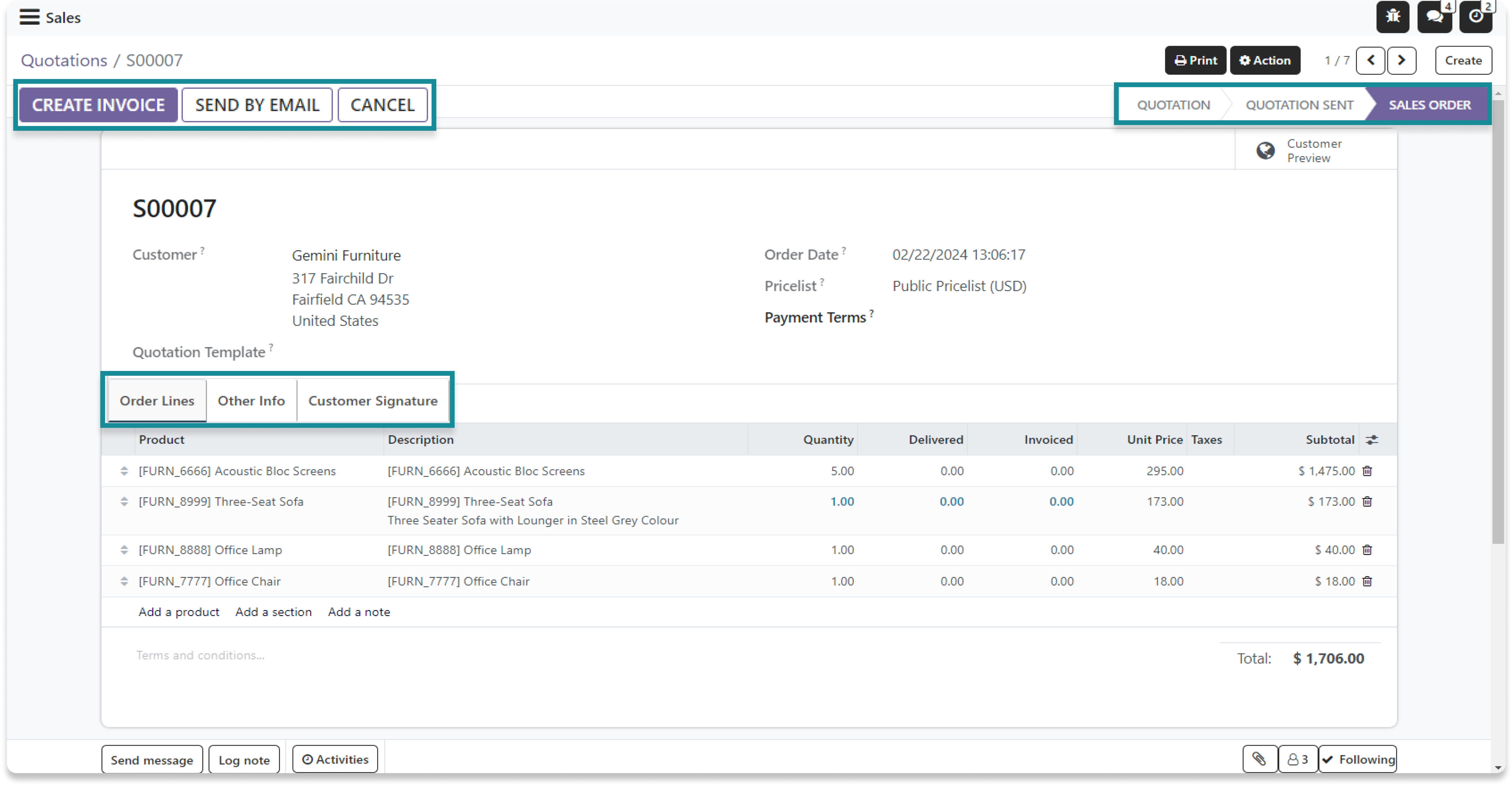Open the Print menu
The image size is (1512, 786).
pyautogui.click(x=1195, y=61)
